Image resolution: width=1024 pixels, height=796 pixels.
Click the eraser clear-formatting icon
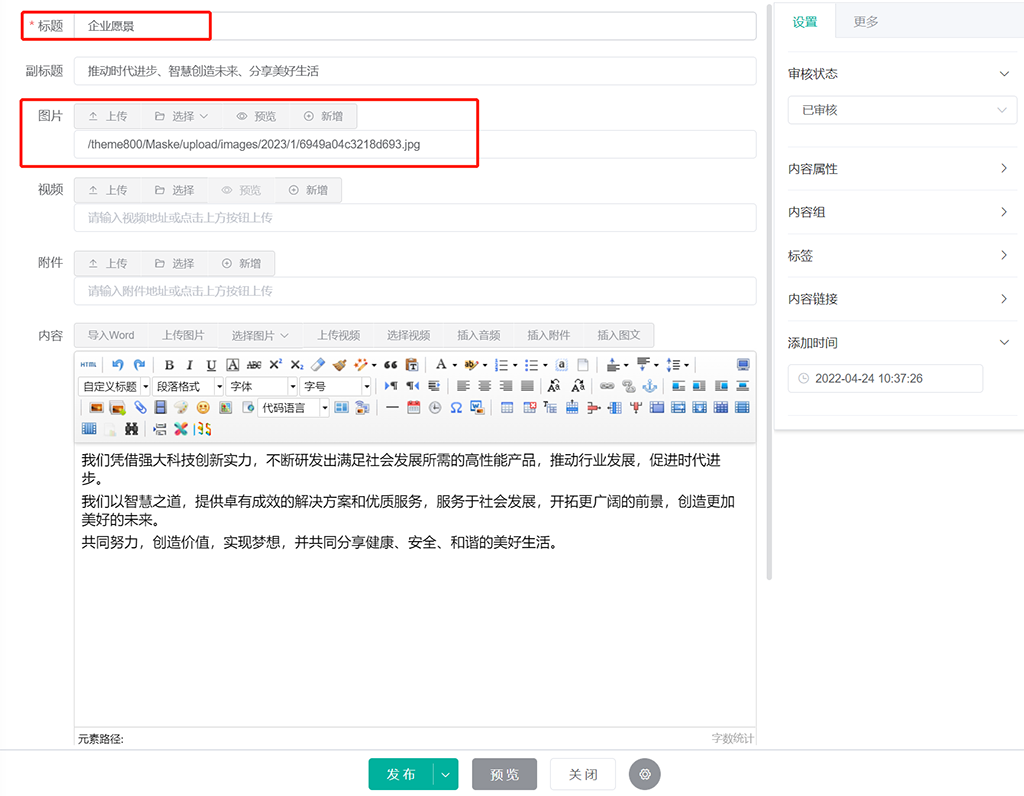point(318,365)
